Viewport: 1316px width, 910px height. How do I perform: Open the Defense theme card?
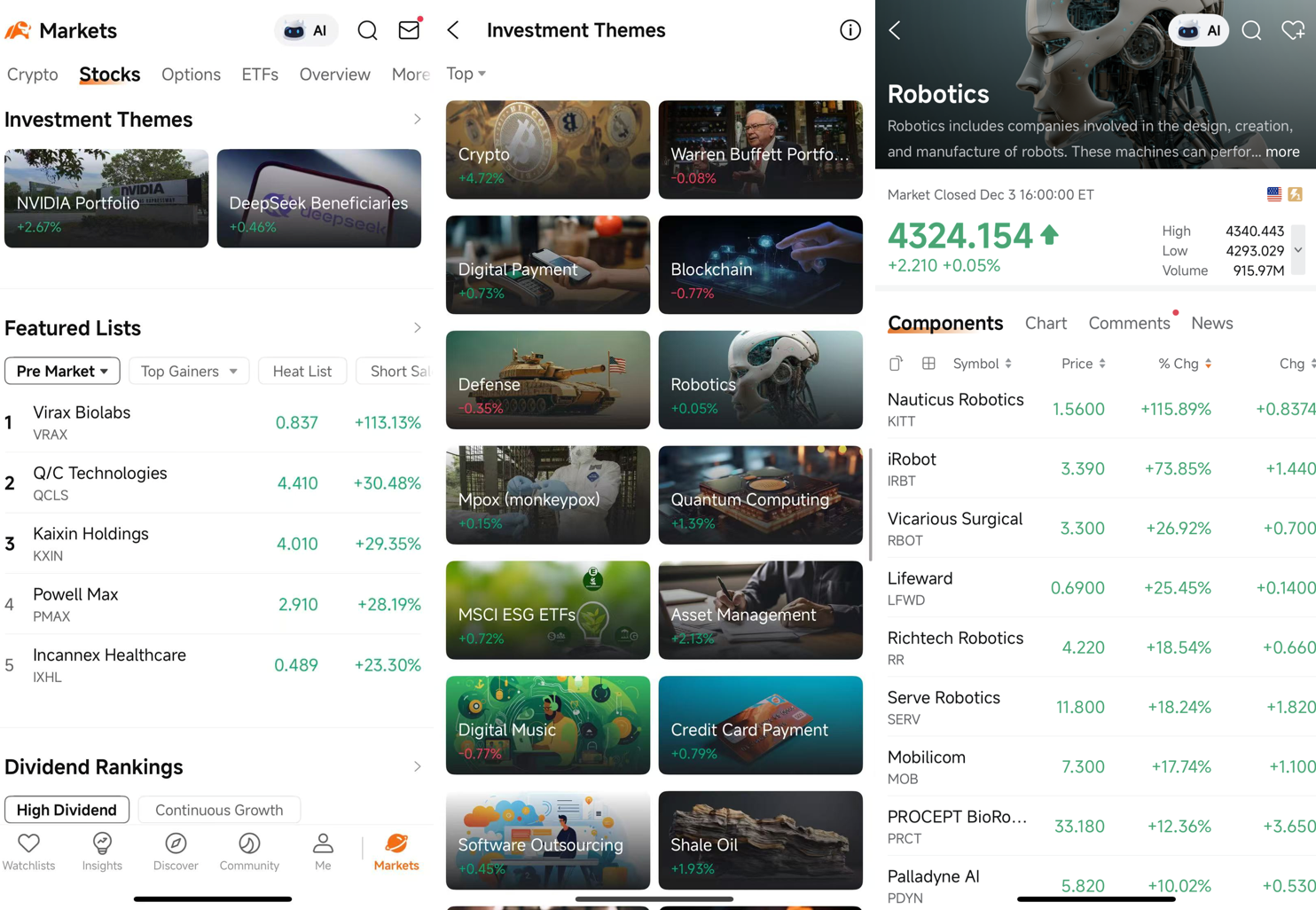548,380
